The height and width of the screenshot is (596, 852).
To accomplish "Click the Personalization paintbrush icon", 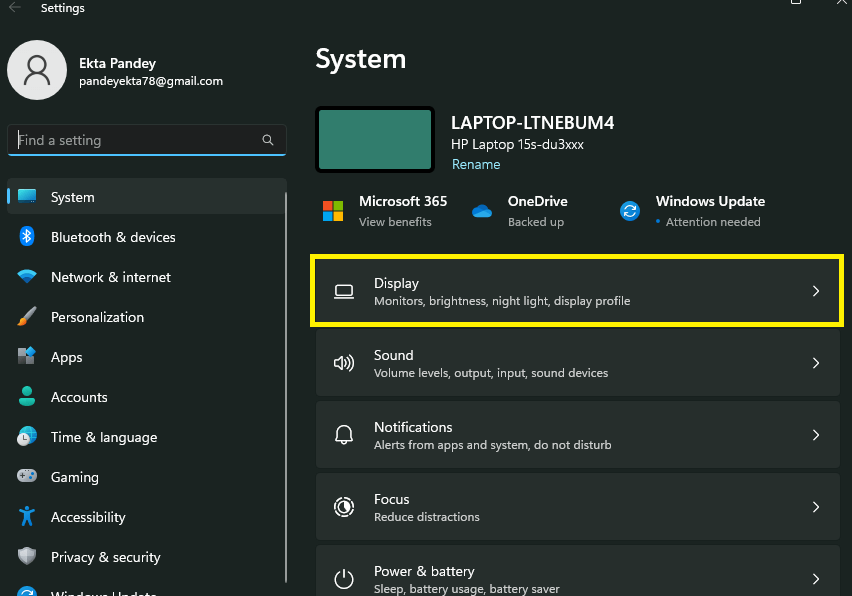I will pos(28,317).
